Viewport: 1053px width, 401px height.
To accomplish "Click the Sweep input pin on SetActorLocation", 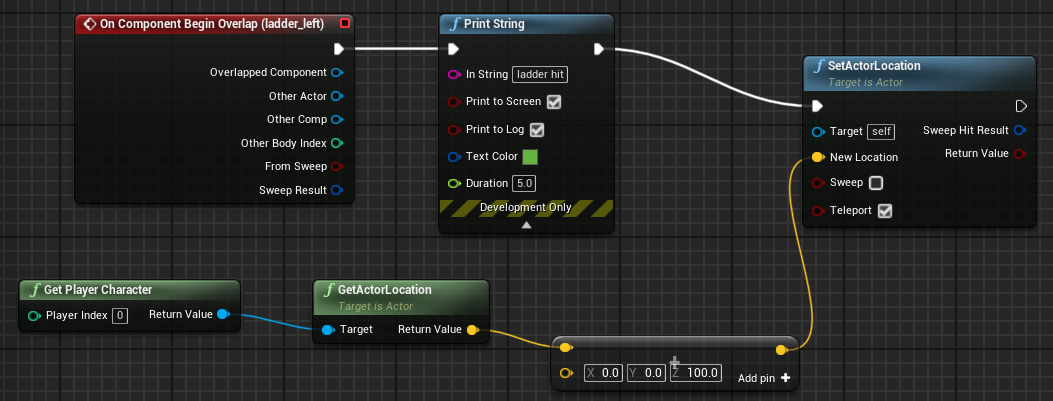I will point(818,183).
